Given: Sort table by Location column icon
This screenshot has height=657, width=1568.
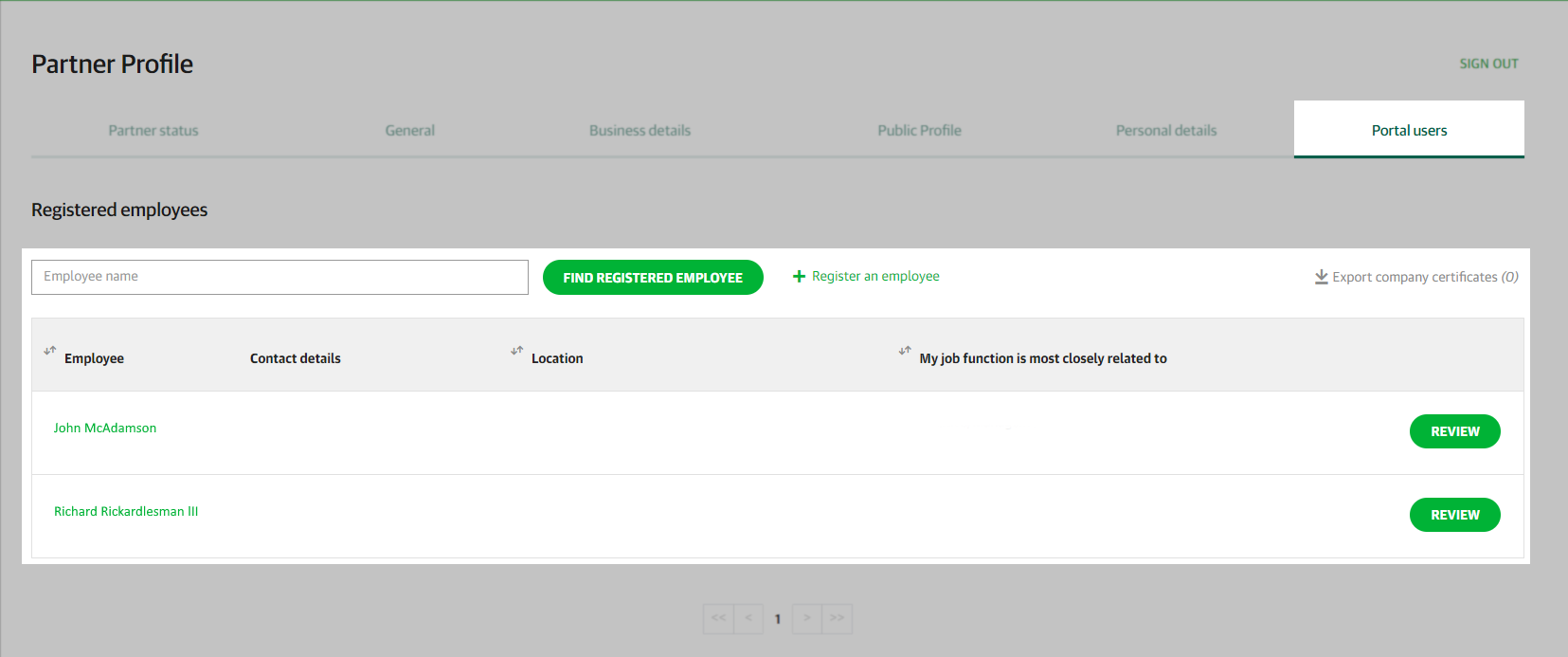Looking at the screenshot, I should (x=517, y=351).
